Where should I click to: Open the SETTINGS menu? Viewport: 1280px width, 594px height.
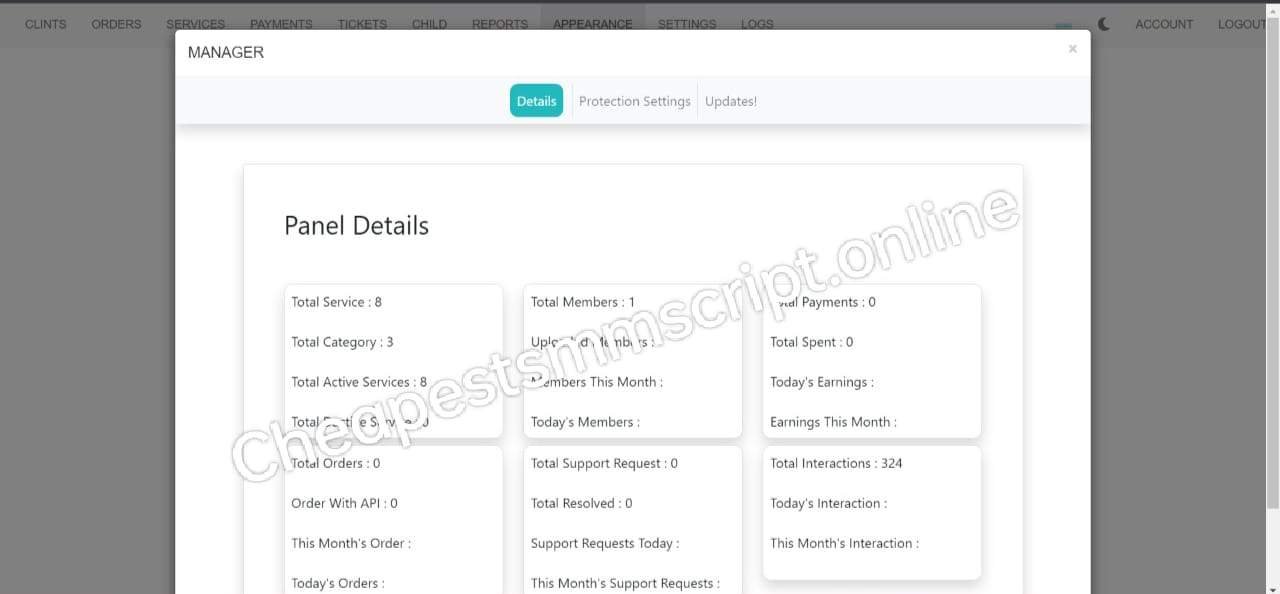[x=687, y=24]
